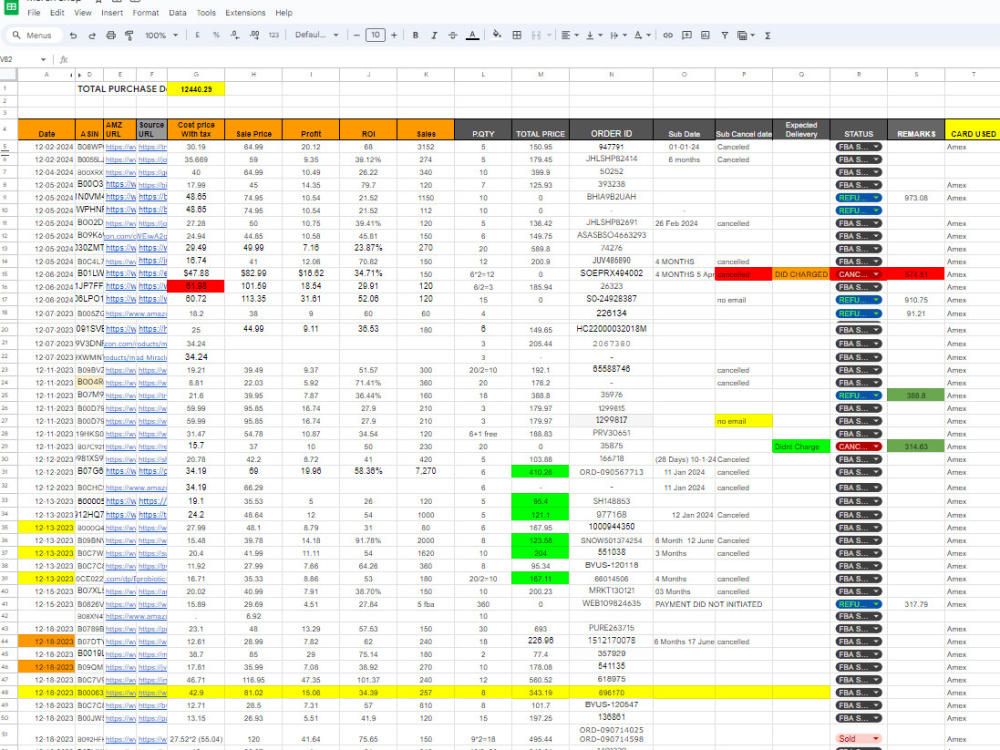Open status dropdown for order BHIA9B2UAH
The width and height of the screenshot is (1000, 750).
click(x=858, y=198)
